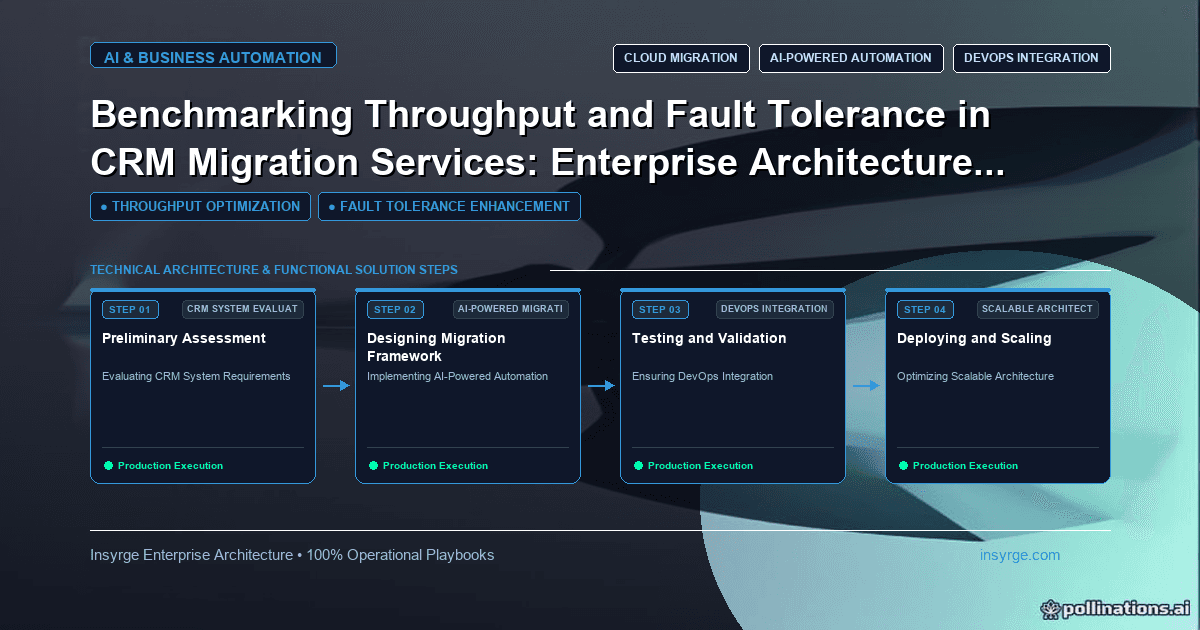
Task: Click the Production Execution status under Testing and Validation
Action: pyautogui.click(x=693, y=466)
